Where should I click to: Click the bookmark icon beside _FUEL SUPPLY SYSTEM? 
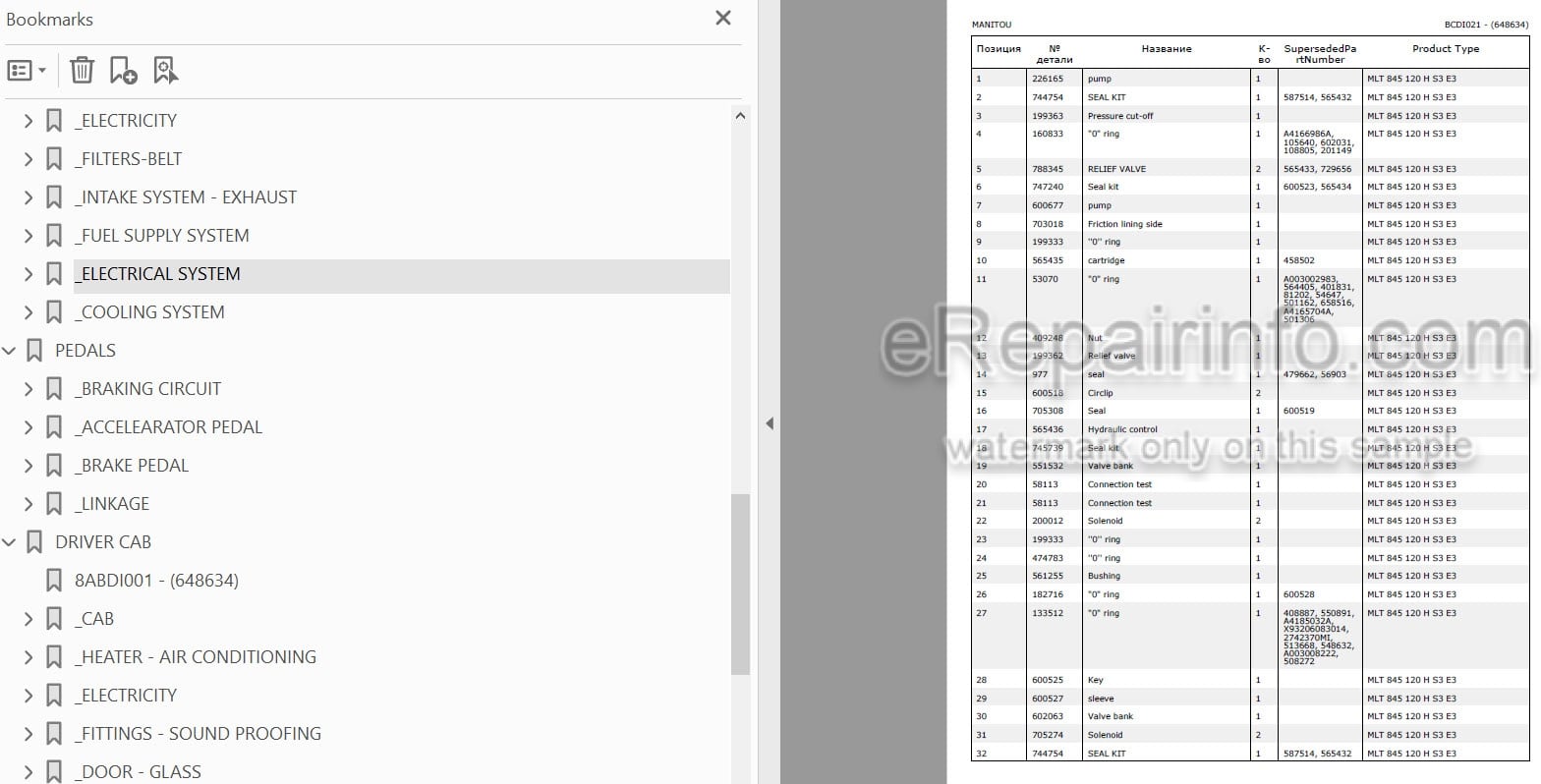54,236
